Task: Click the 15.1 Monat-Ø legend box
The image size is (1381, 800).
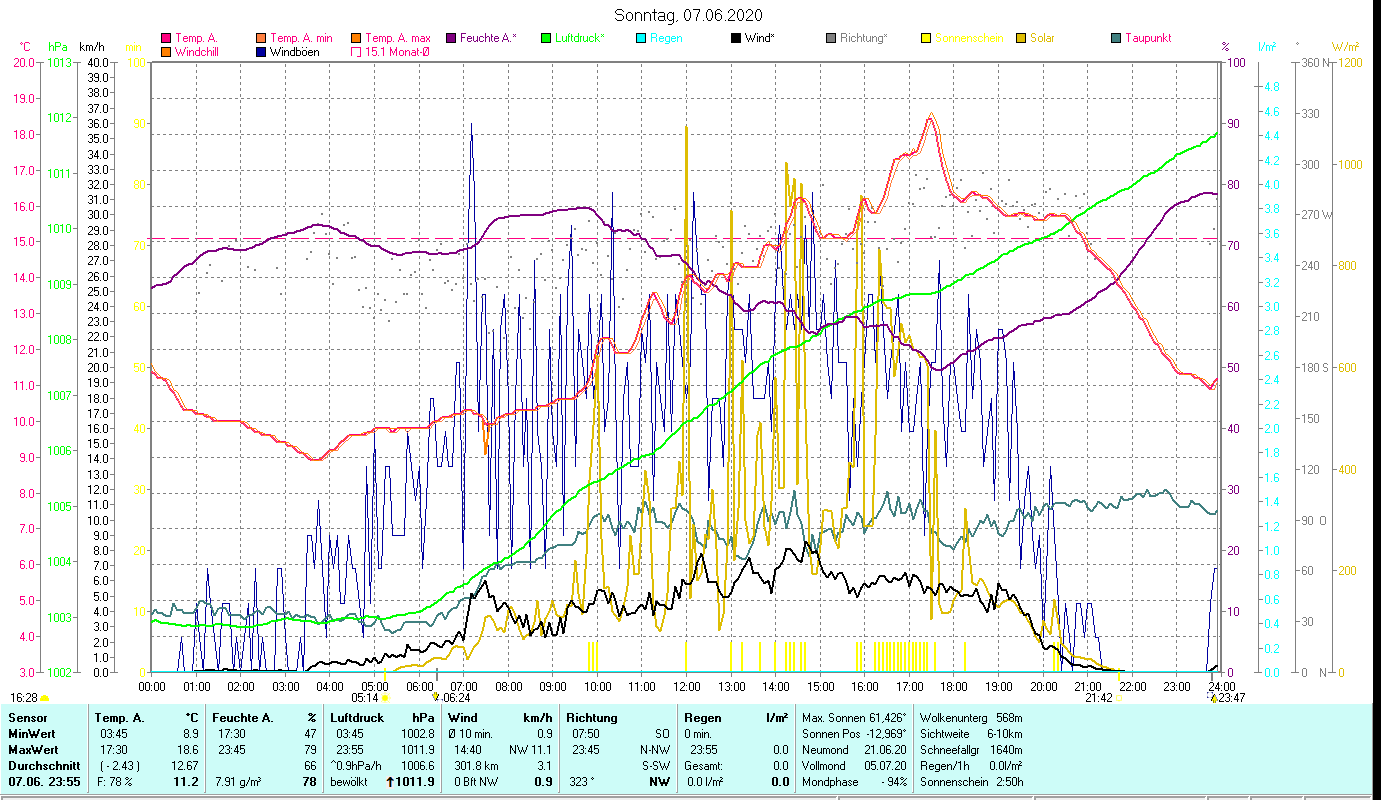Action: [x=356, y=52]
